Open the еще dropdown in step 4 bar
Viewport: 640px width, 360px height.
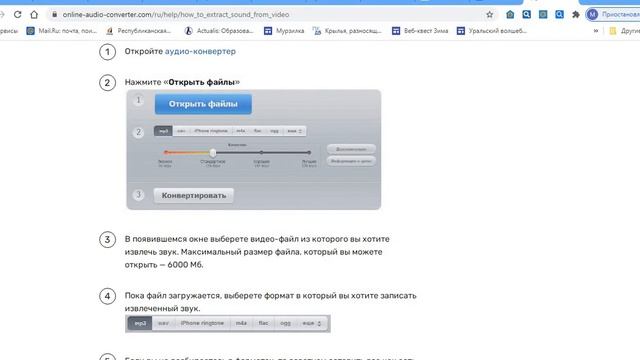tap(312, 323)
